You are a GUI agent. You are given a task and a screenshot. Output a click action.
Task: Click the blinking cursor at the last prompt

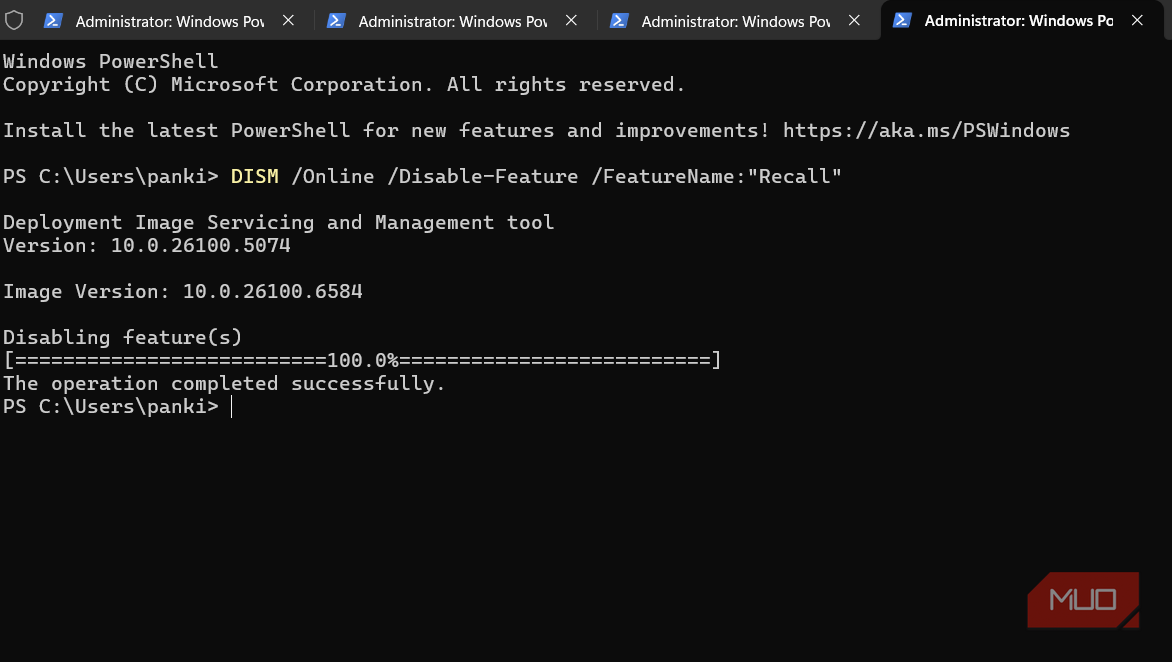coord(231,407)
